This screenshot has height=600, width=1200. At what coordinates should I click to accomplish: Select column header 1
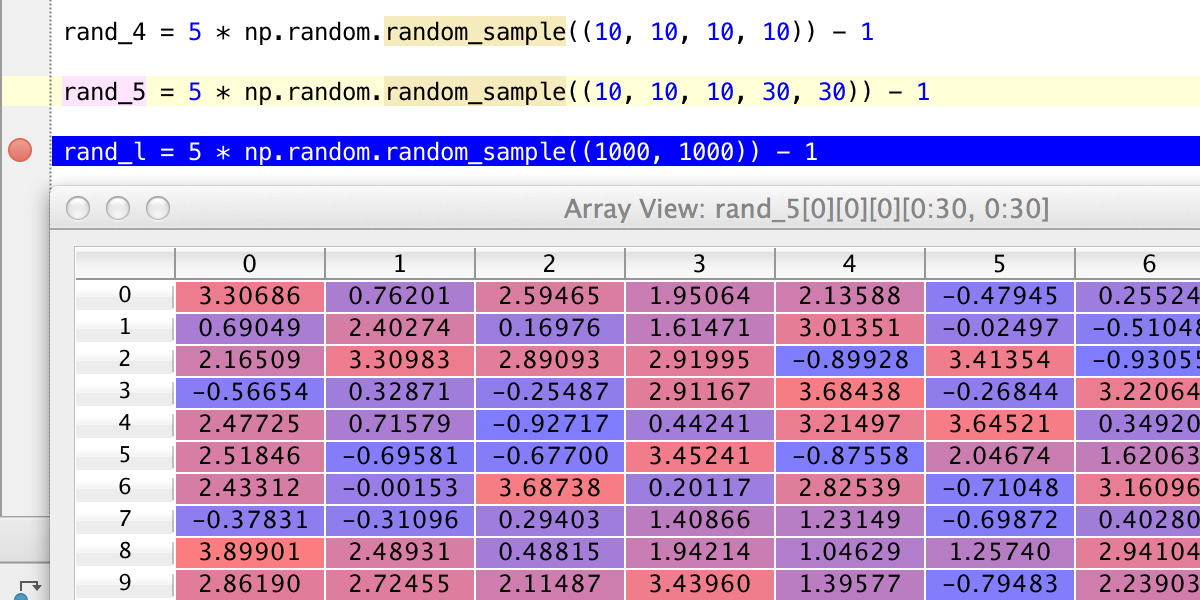pos(400,264)
